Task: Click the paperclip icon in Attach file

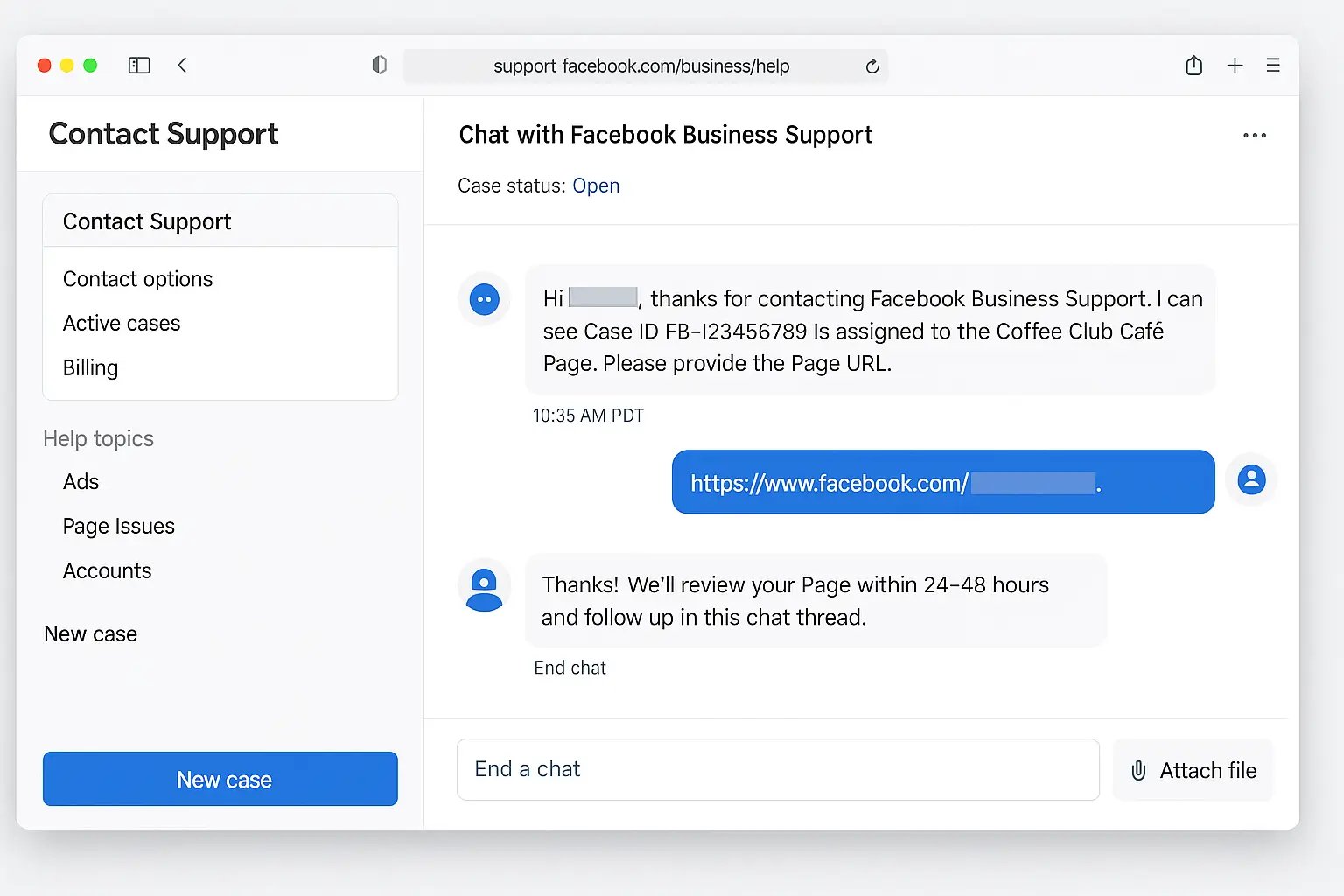Action: [1138, 770]
